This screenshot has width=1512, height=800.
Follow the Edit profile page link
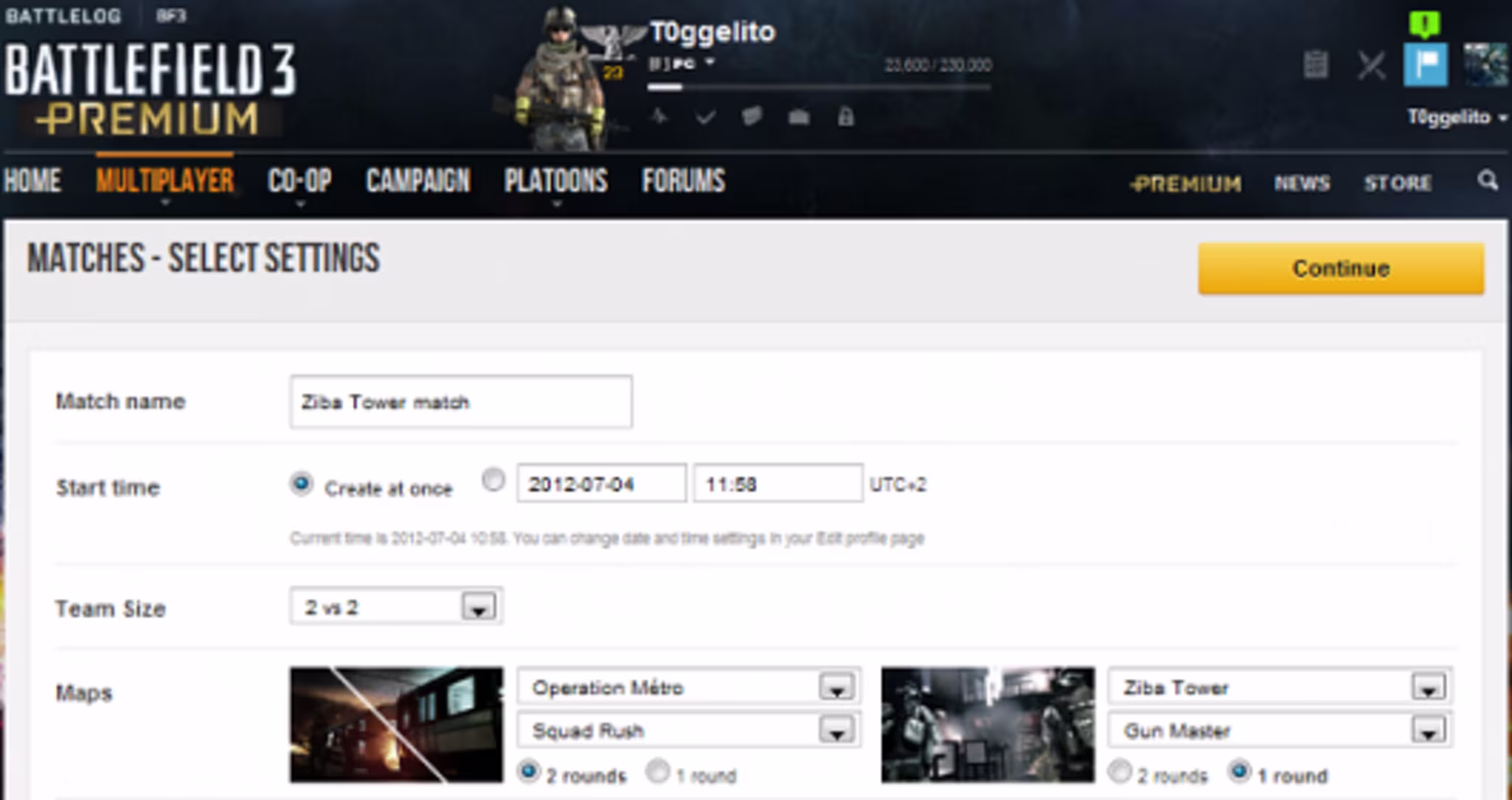[870, 538]
